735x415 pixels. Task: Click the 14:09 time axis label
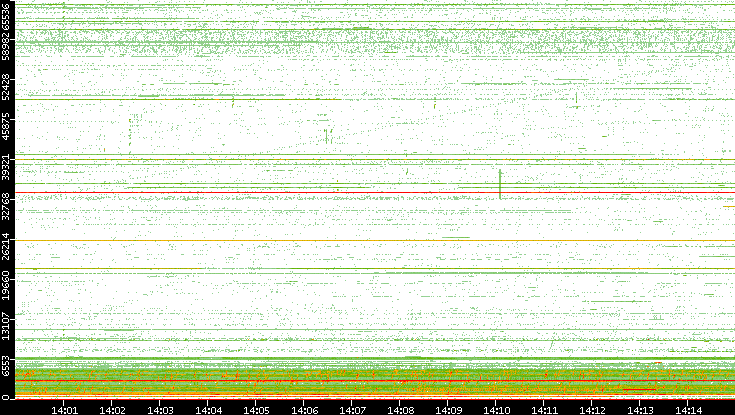pos(448,411)
